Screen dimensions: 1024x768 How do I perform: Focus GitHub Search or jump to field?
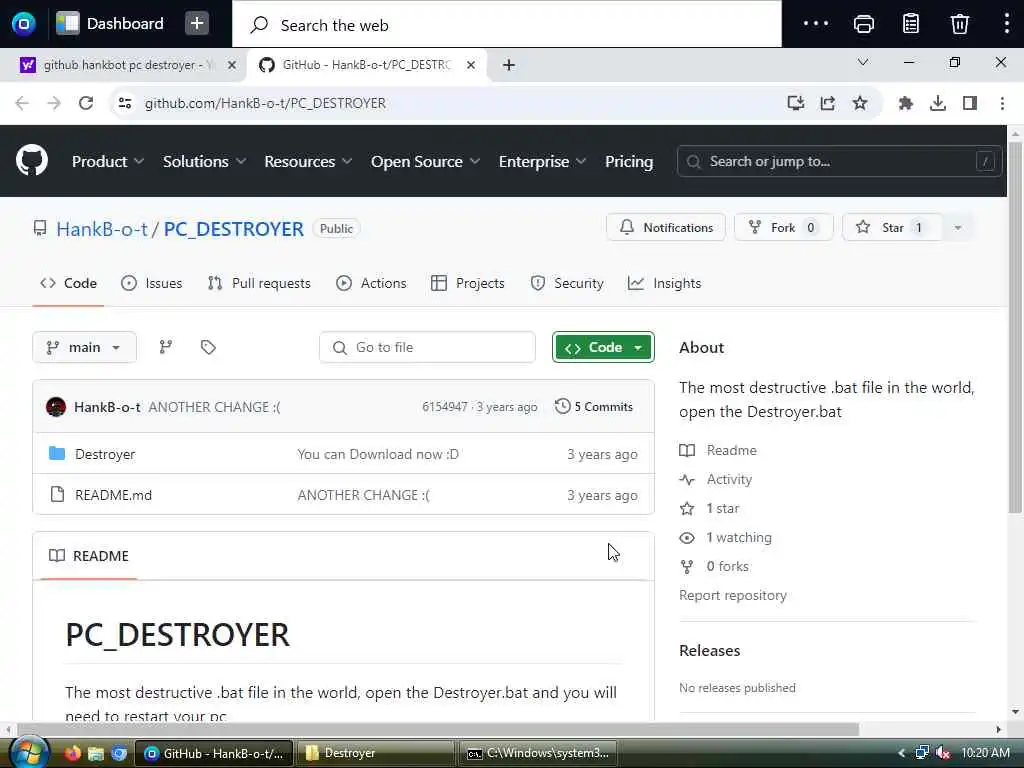(x=839, y=161)
